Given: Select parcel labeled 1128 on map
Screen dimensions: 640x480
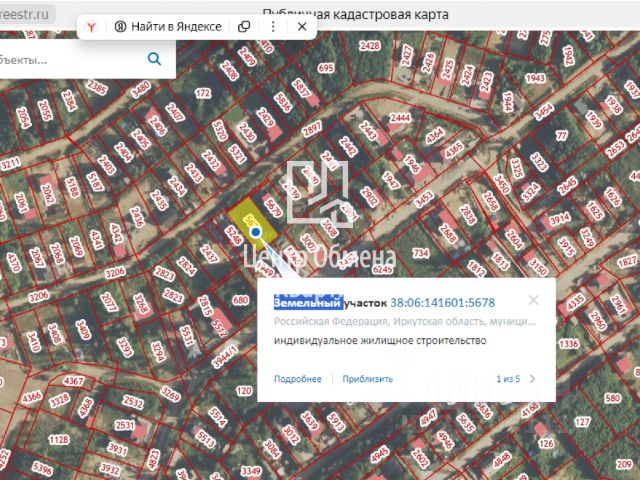Looking at the screenshot, I should point(59,440).
